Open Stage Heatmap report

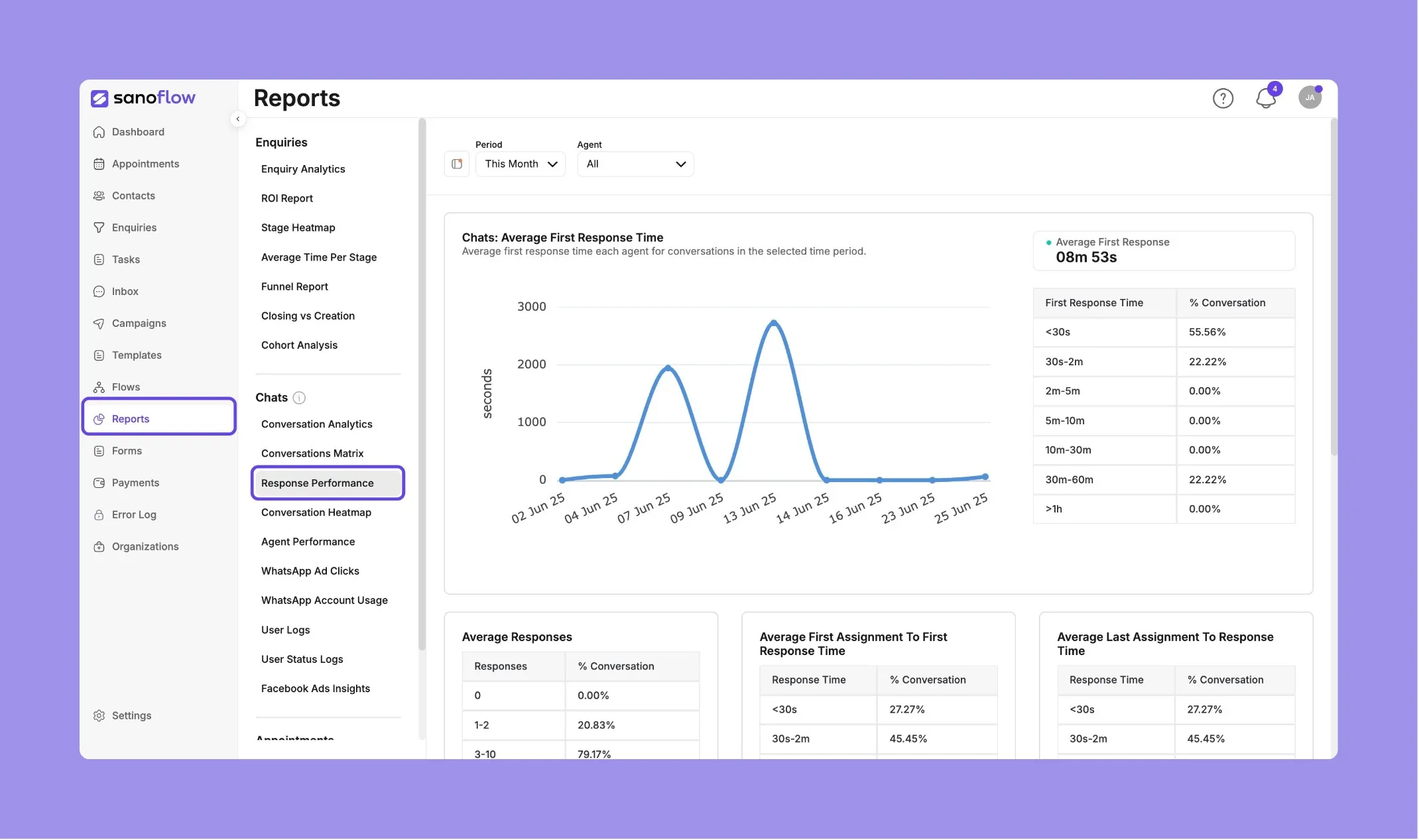click(298, 227)
